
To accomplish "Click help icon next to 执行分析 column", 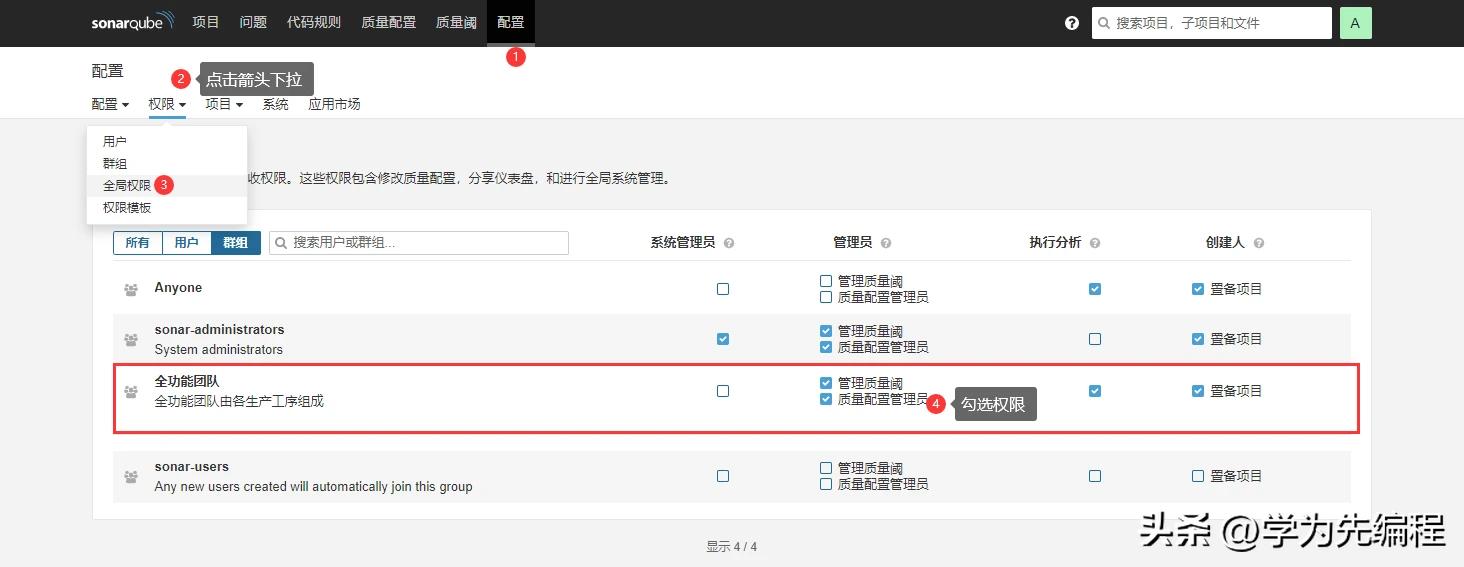I will [x=1095, y=243].
